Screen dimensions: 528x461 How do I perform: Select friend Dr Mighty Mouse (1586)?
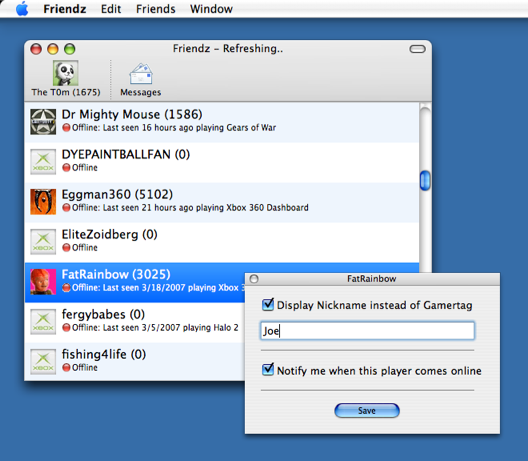pyautogui.click(x=222, y=122)
